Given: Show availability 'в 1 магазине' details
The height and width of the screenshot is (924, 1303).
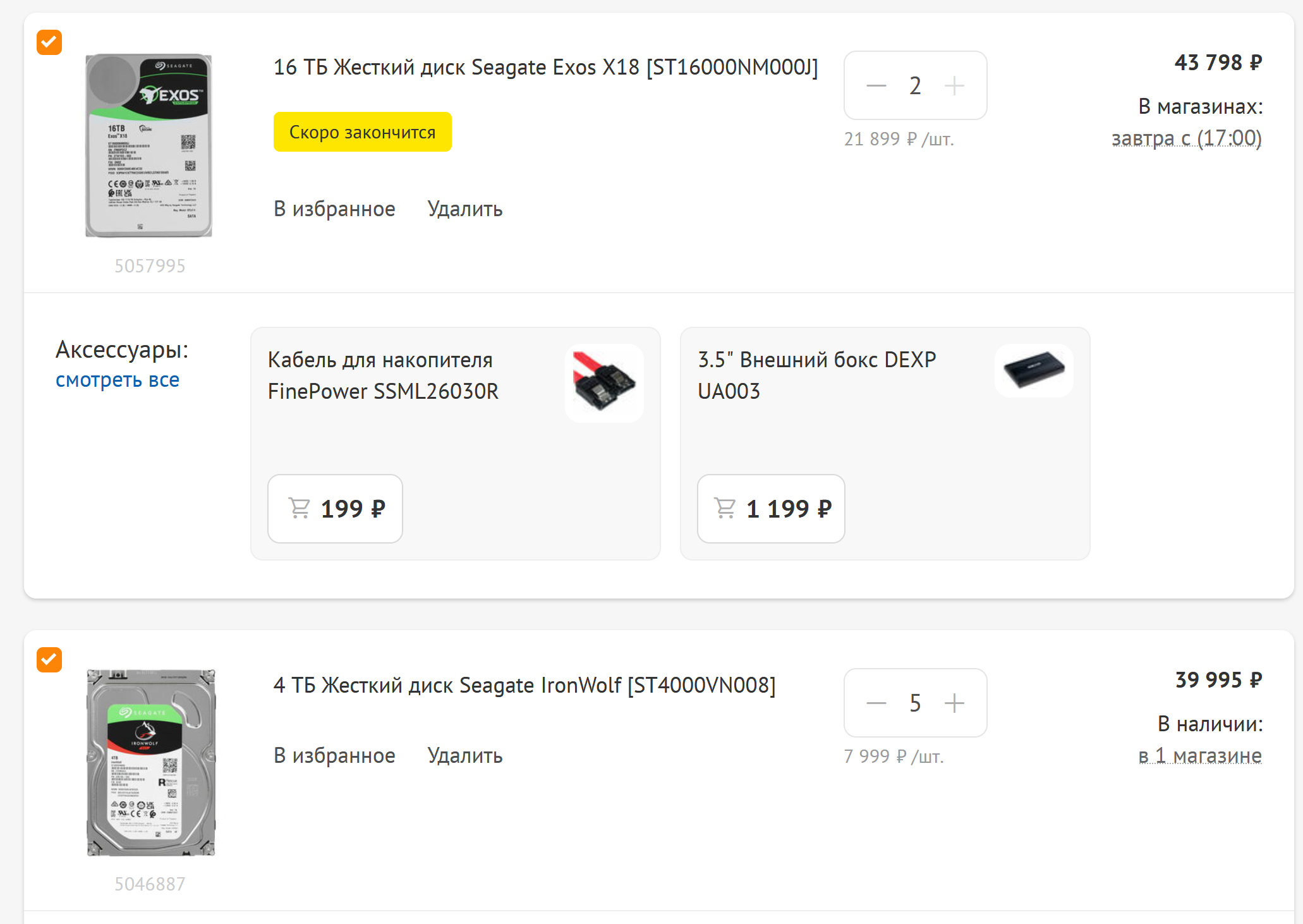Looking at the screenshot, I should click(1199, 755).
